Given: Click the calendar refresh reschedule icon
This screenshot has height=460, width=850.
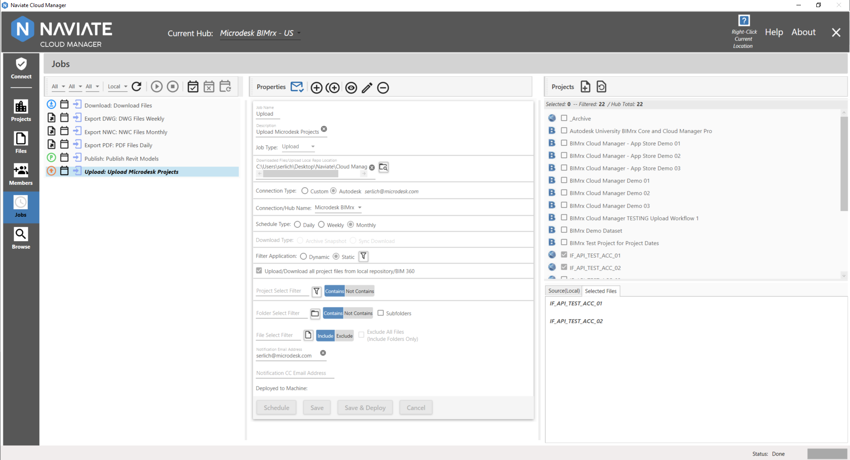Looking at the screenshot, I should coord(226,86).
